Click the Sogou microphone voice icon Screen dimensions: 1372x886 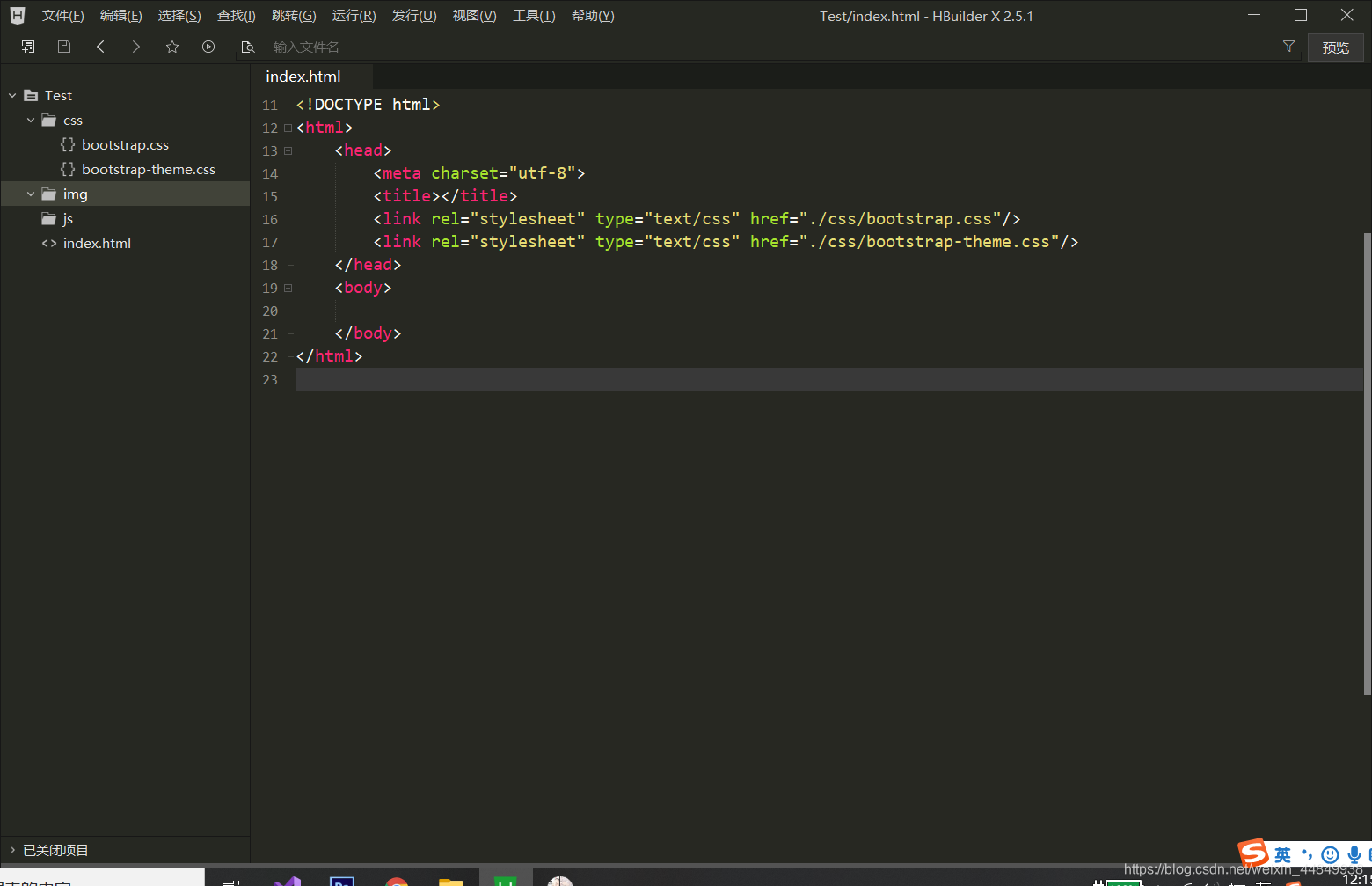1354,854
